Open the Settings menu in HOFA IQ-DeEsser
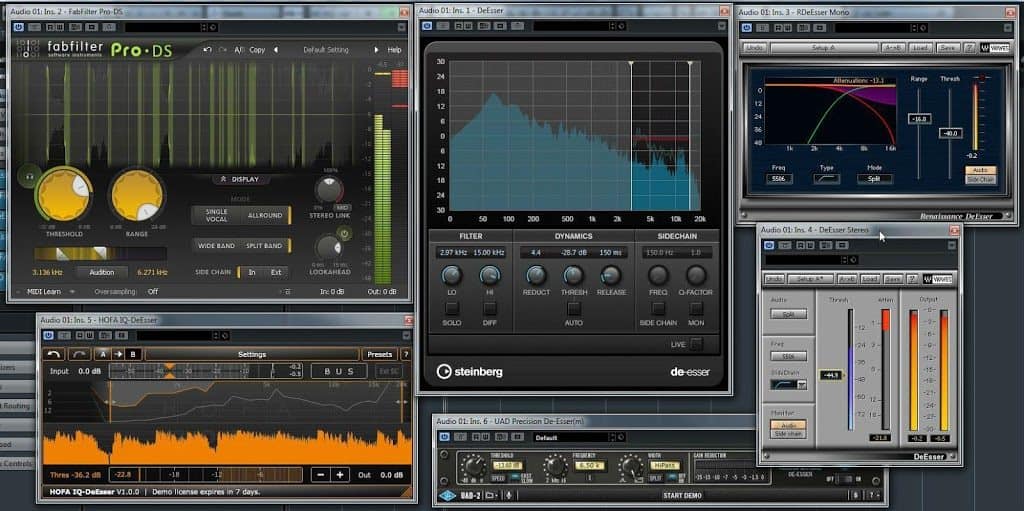This screenshot has width=1024, height=511. pyautogui.click(x=251, y=354)
